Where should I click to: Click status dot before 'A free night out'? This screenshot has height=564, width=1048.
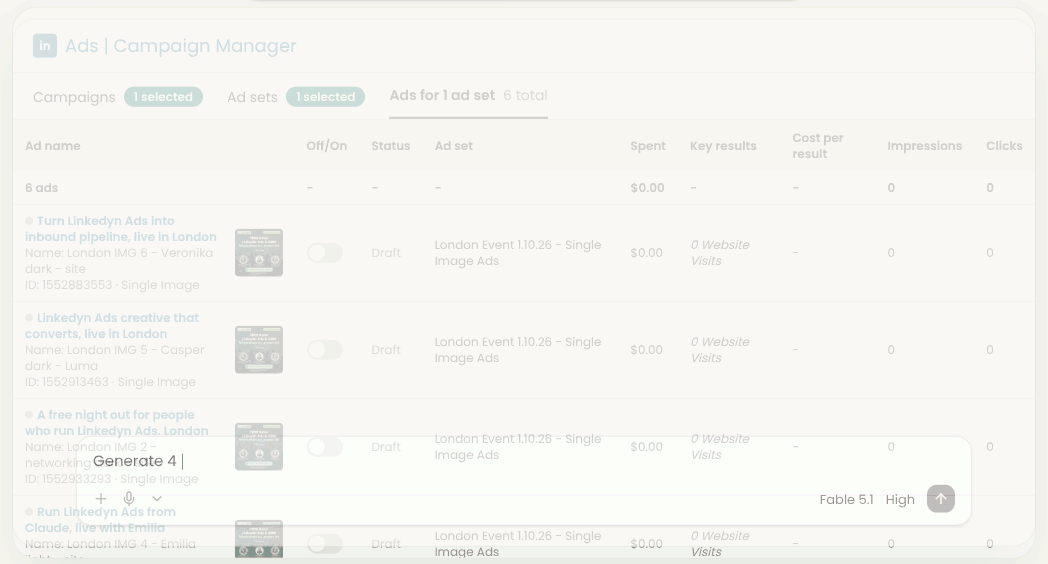[x=29, y=414]
